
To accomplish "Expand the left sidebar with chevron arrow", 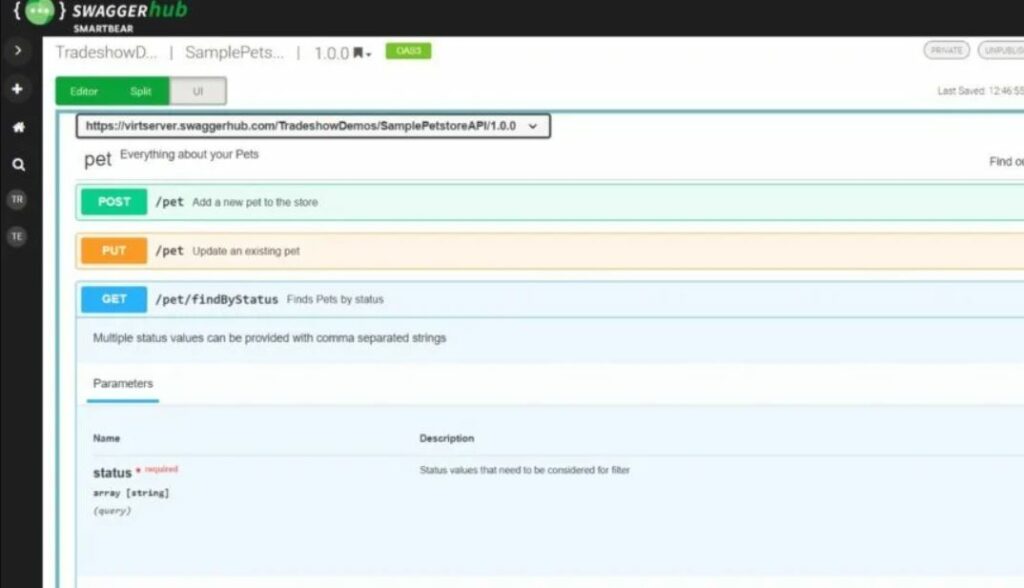I will pyautogui.click(x=18, y=50).
